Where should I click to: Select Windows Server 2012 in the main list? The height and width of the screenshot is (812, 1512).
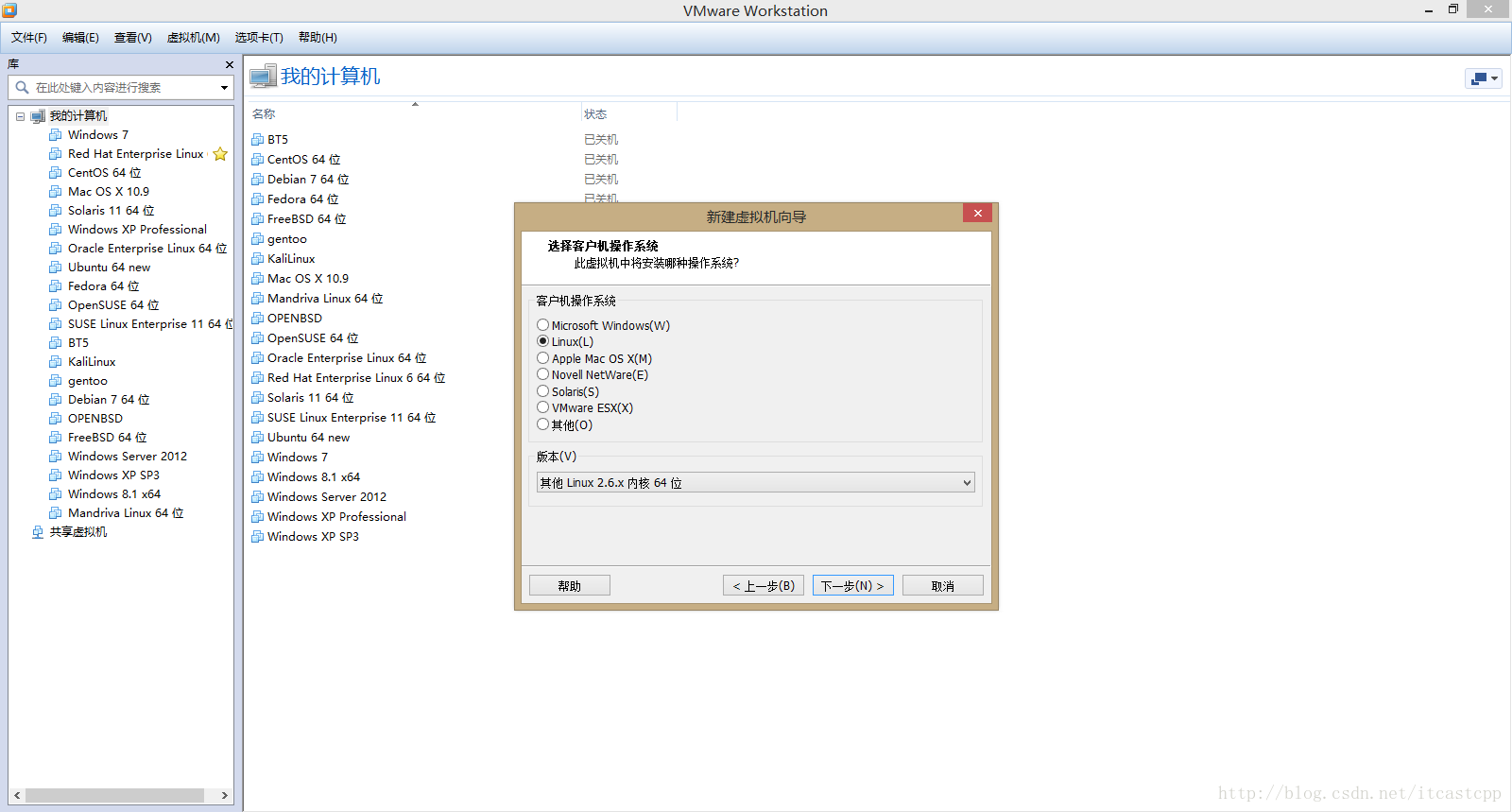(x=327, y=497)
